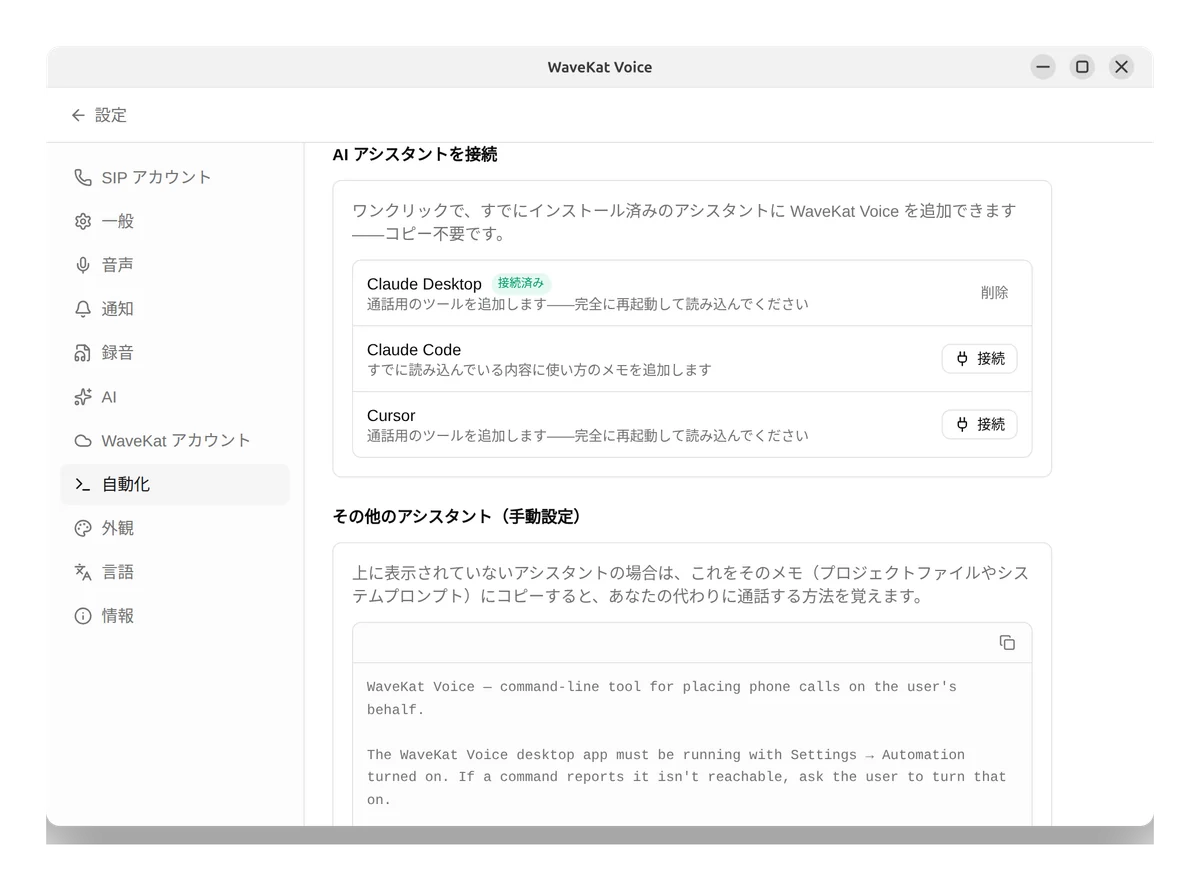Click the microphone icon for 音声
This screenshot has width=1200, height=872.
(x=83, y=265)
